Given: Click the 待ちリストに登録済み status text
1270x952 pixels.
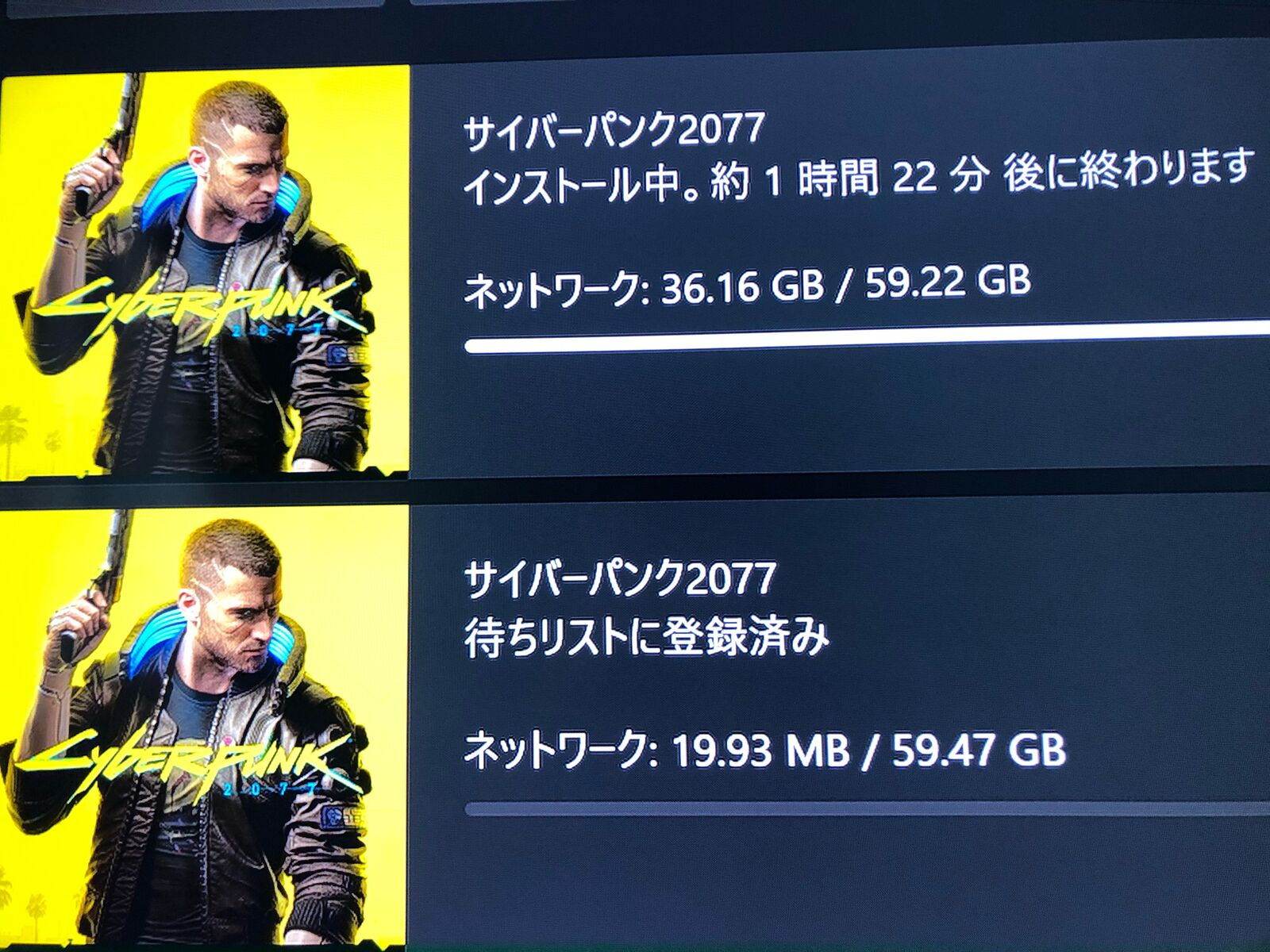Looking at the screenshot, I should click(645, 639).
